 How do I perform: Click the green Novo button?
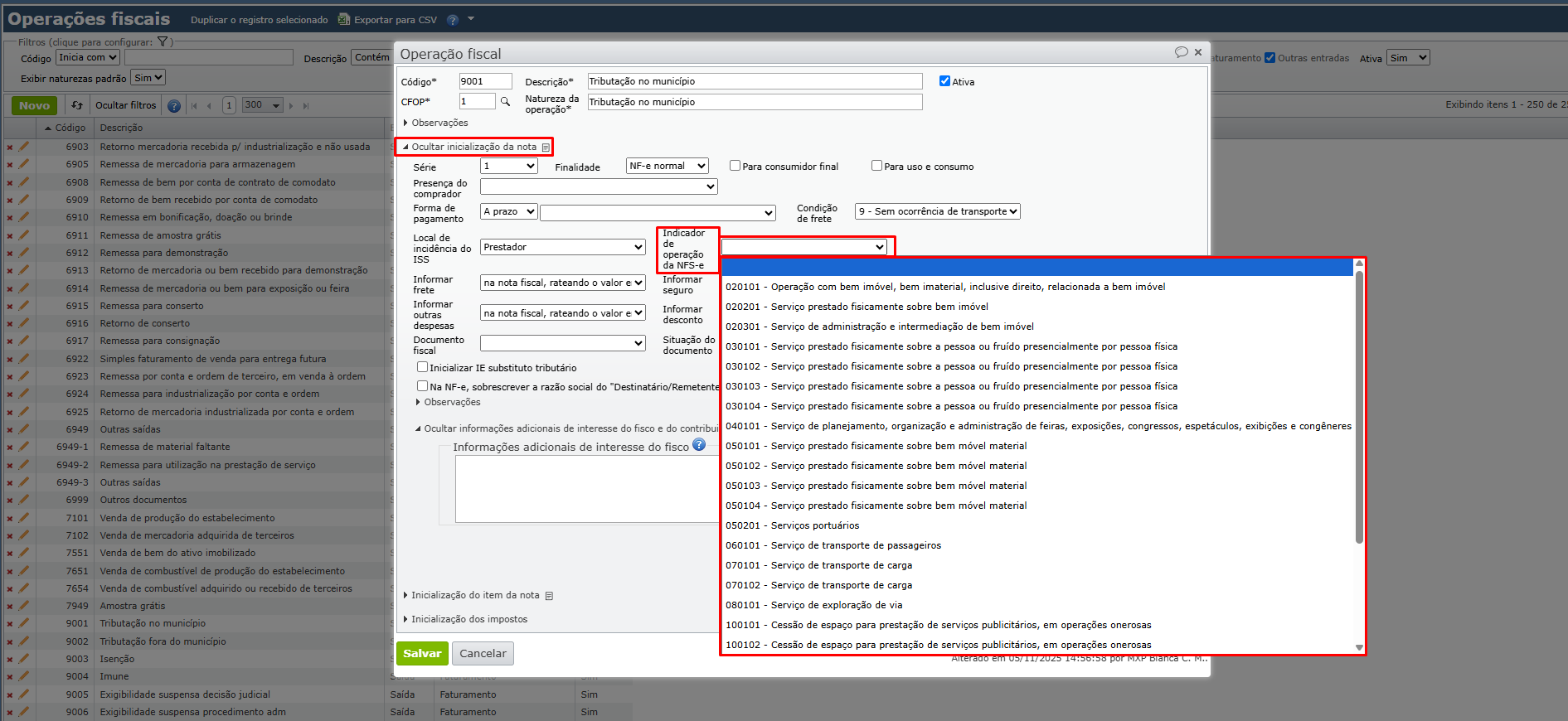click(34, 105)
